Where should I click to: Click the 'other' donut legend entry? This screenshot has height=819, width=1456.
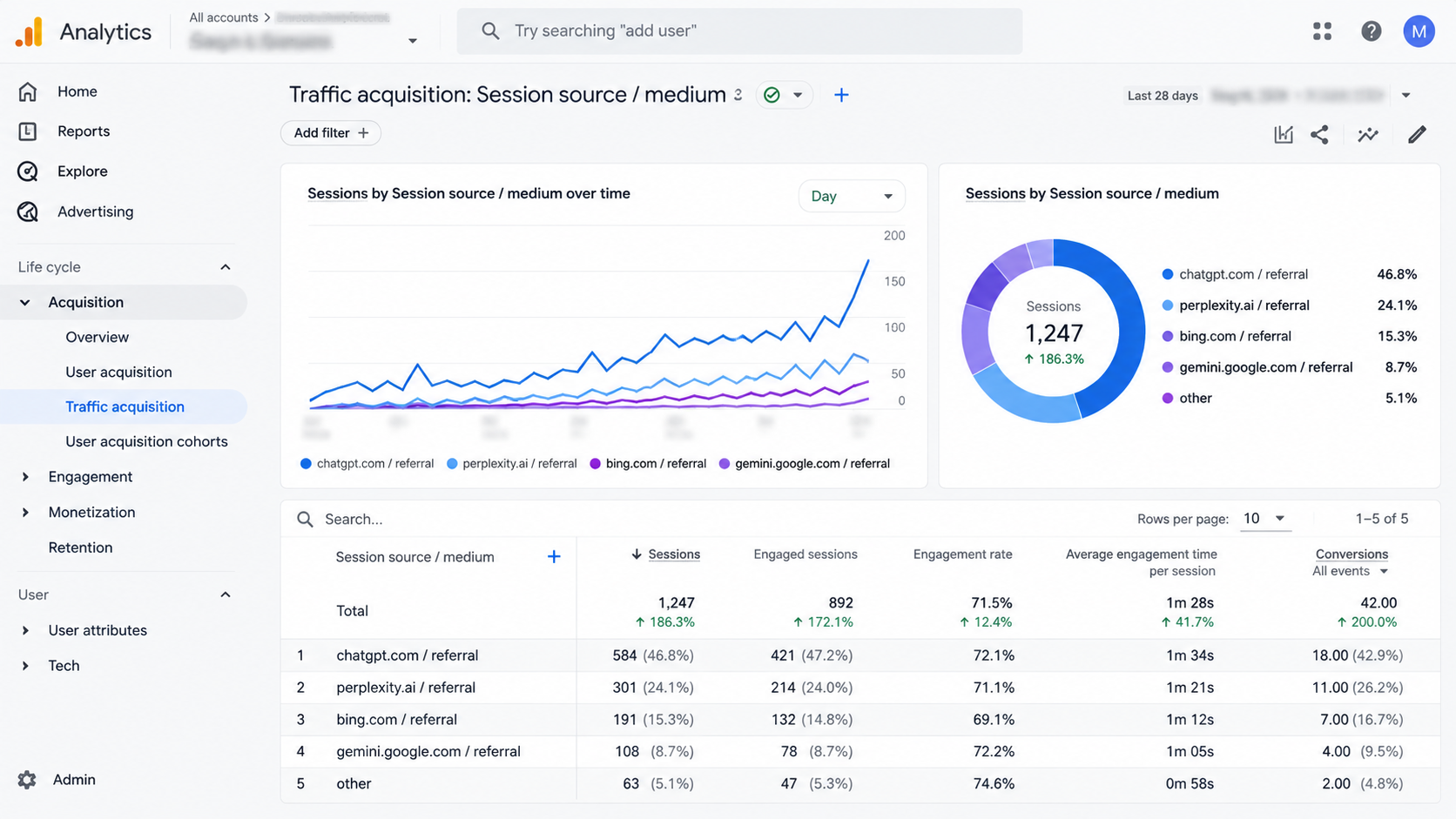click(1187, 399)
